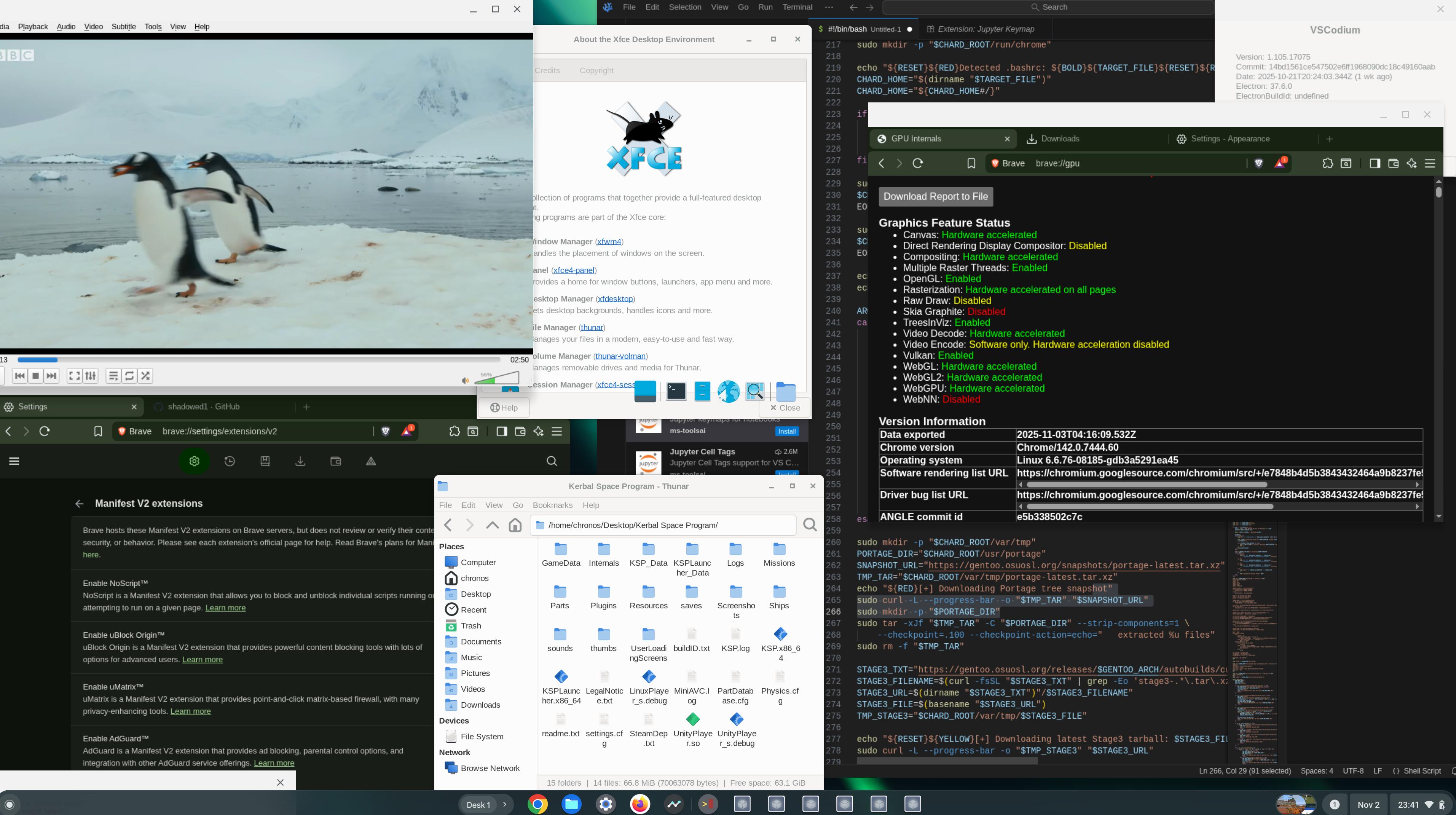Open Brave Leo AI icon in GPU window
The image size is (1456, 815).
click(1411, 163)
